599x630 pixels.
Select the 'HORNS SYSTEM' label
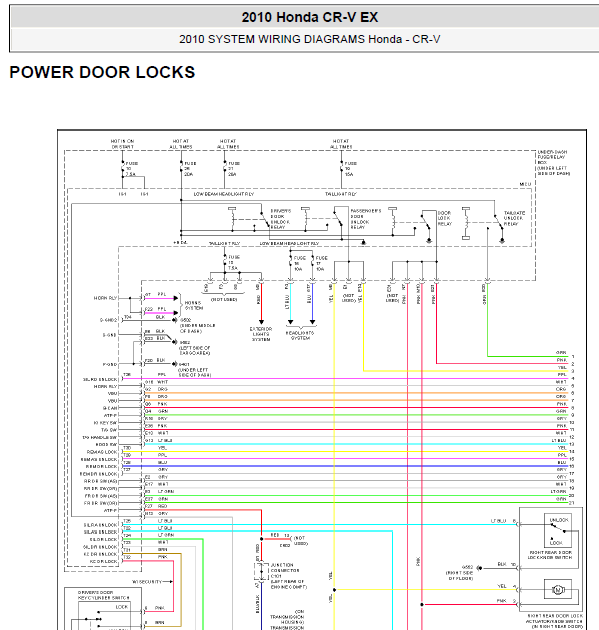click(x=194, y=305)
